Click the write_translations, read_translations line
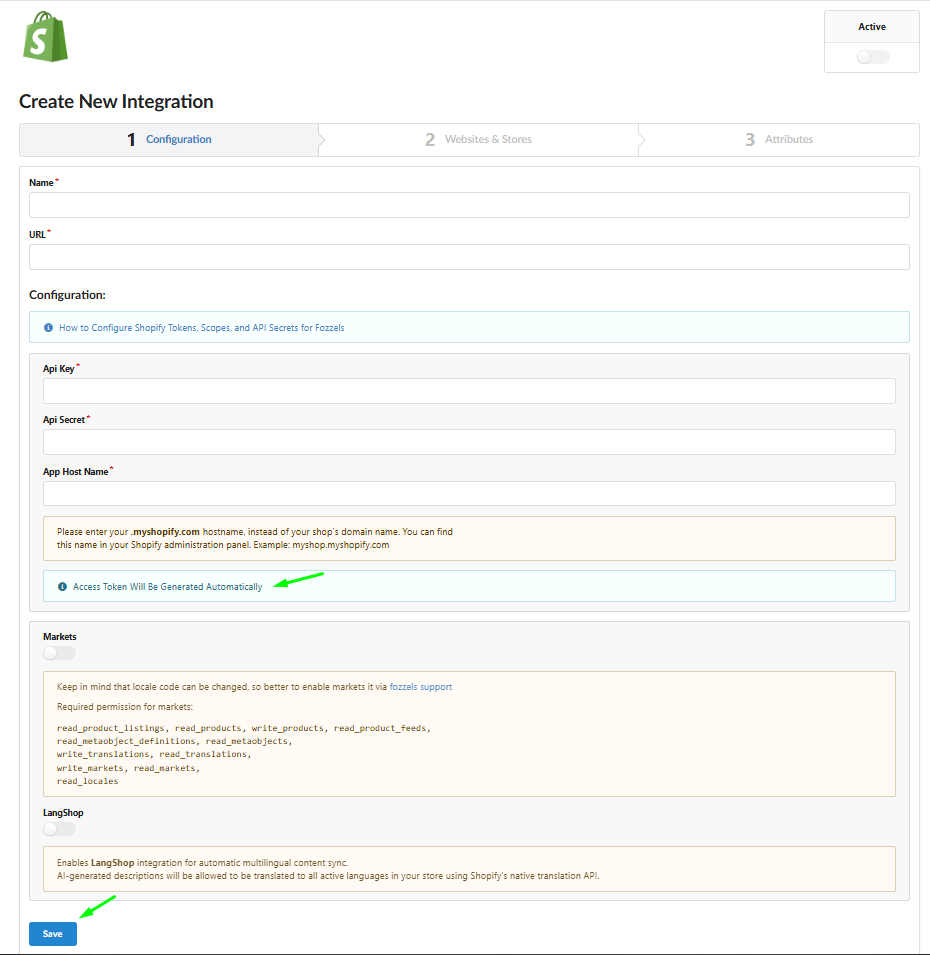This screenshot has width=930, height=955. 154,754
